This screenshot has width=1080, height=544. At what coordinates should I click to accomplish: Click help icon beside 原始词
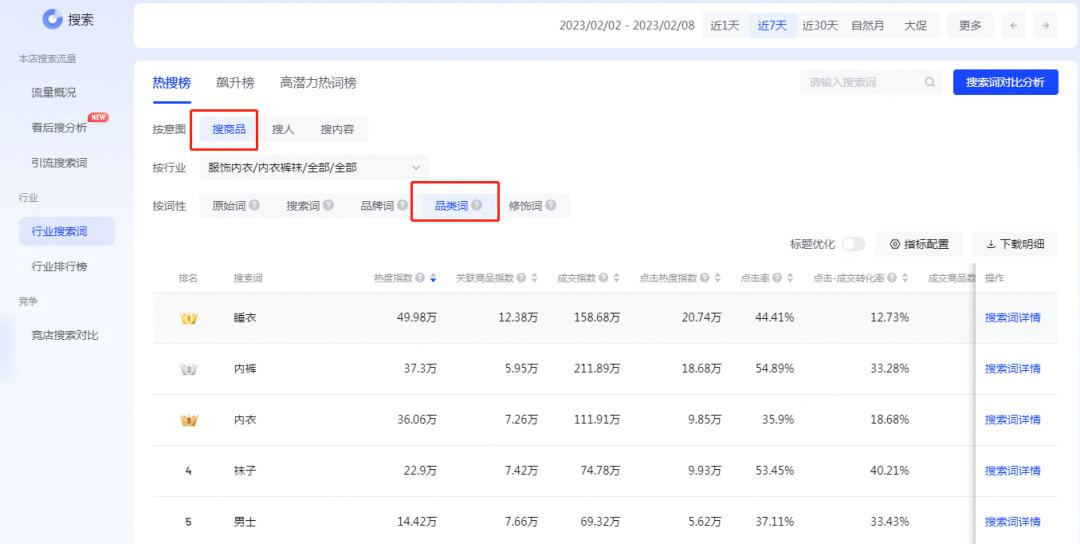click(254, 205)
